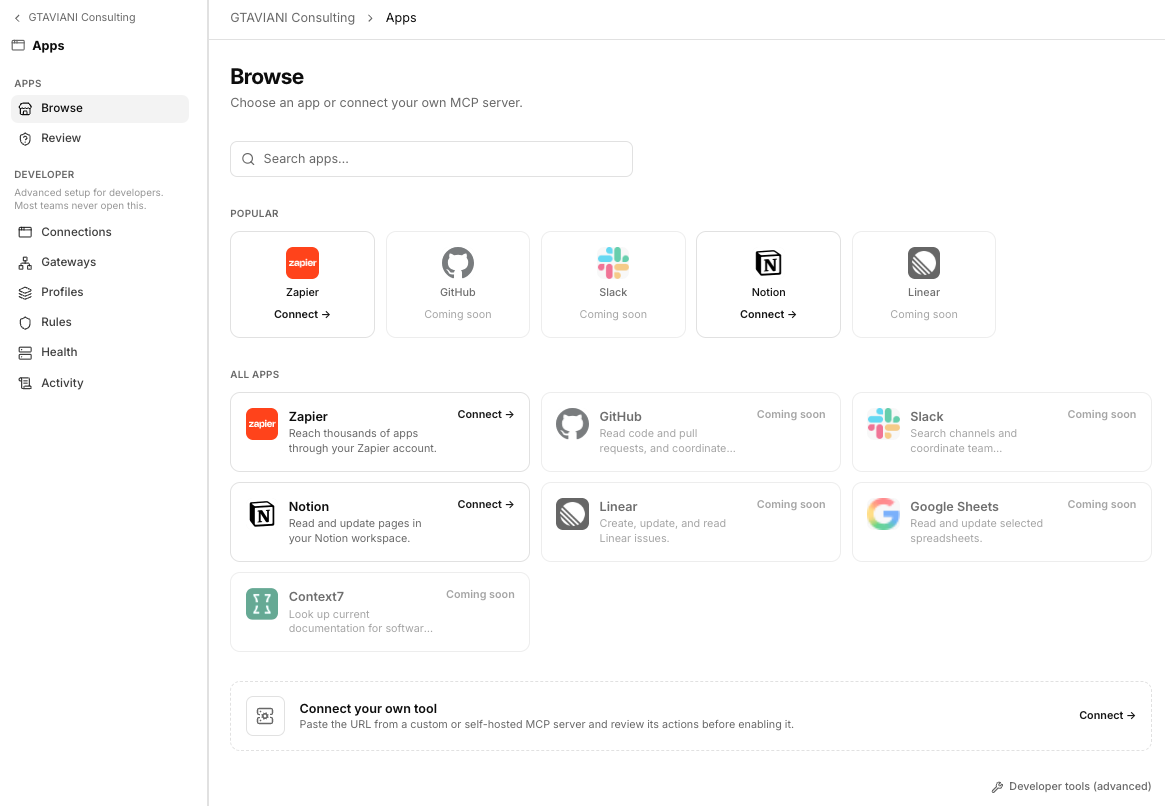Click the Health server icon
Image resolution: width=1165 pixels, height=806 pixels.
pos(25,353)
